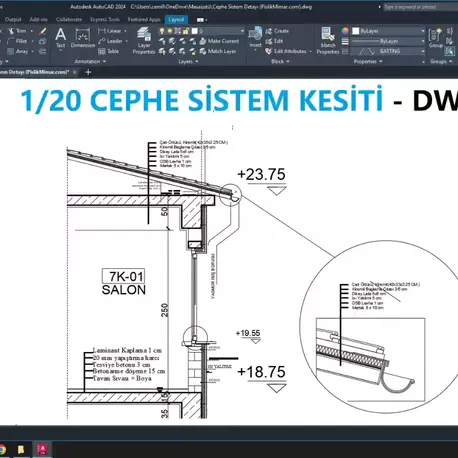Select the Match Properties tool
Image resolution: width=458 pixels, height=458 pixels.
click(x=328, y=41)
